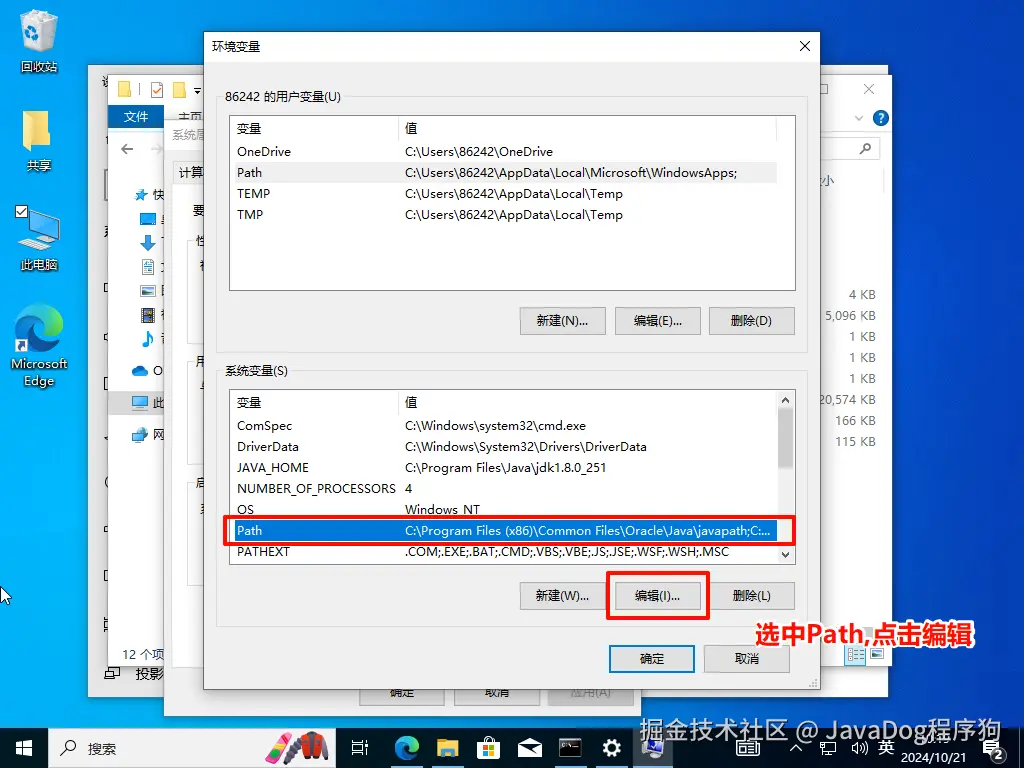
Task: Open Pictures icon in Explorer sidebar
Action: point(148,291)
